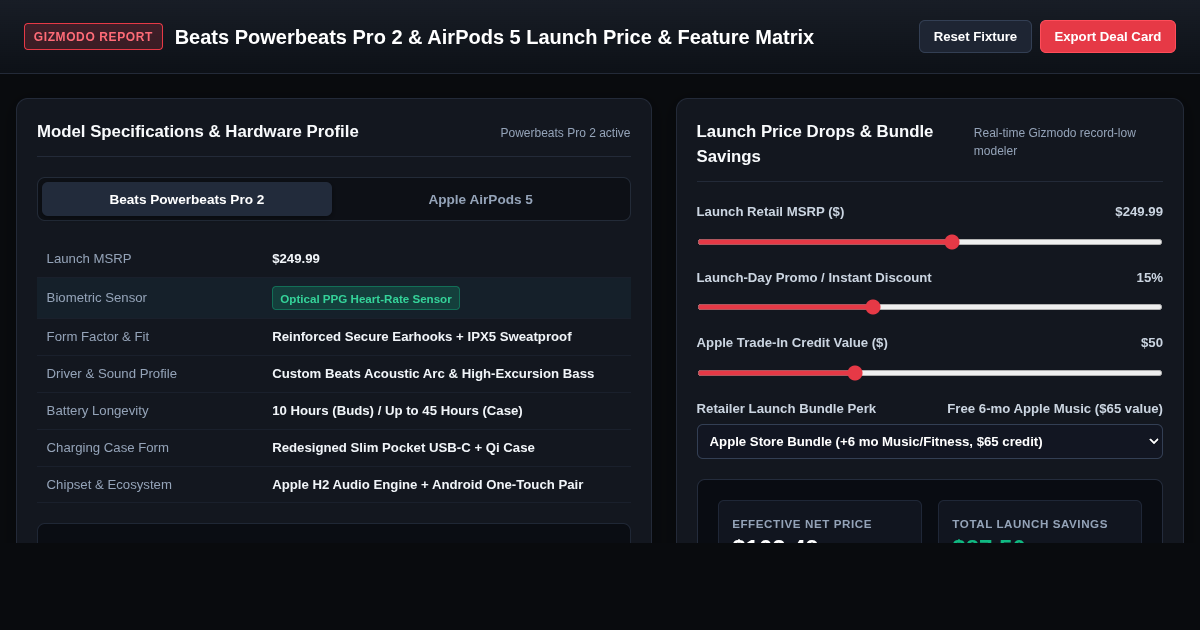Click the 15% promo discount value
Image resolution: width=1200 pixels, height=630 pixels.
click(x=1149, y=278)
